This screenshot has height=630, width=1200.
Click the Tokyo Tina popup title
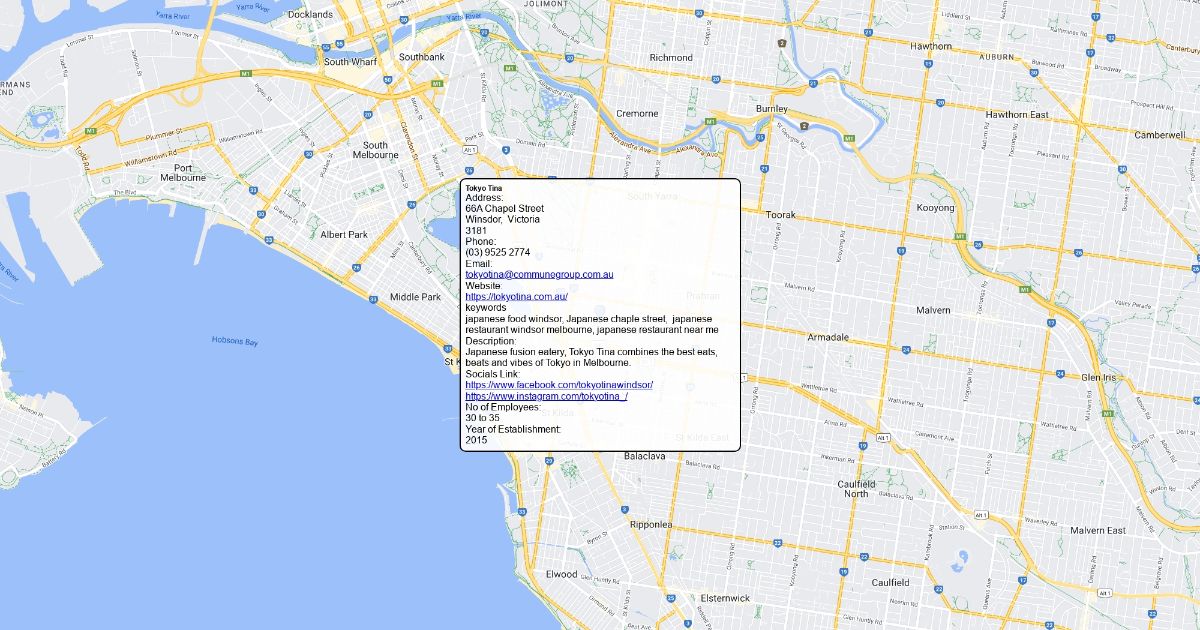pos(484,188)
